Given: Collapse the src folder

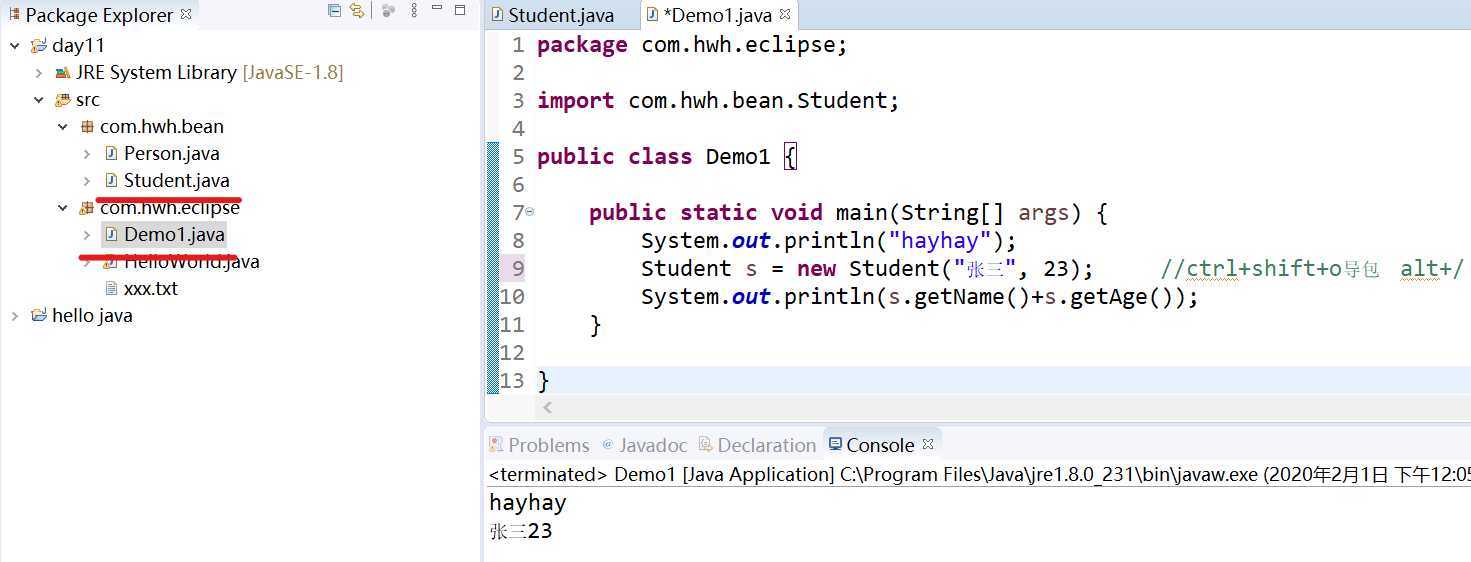Looking at the screenshot, I should [38, 100].
